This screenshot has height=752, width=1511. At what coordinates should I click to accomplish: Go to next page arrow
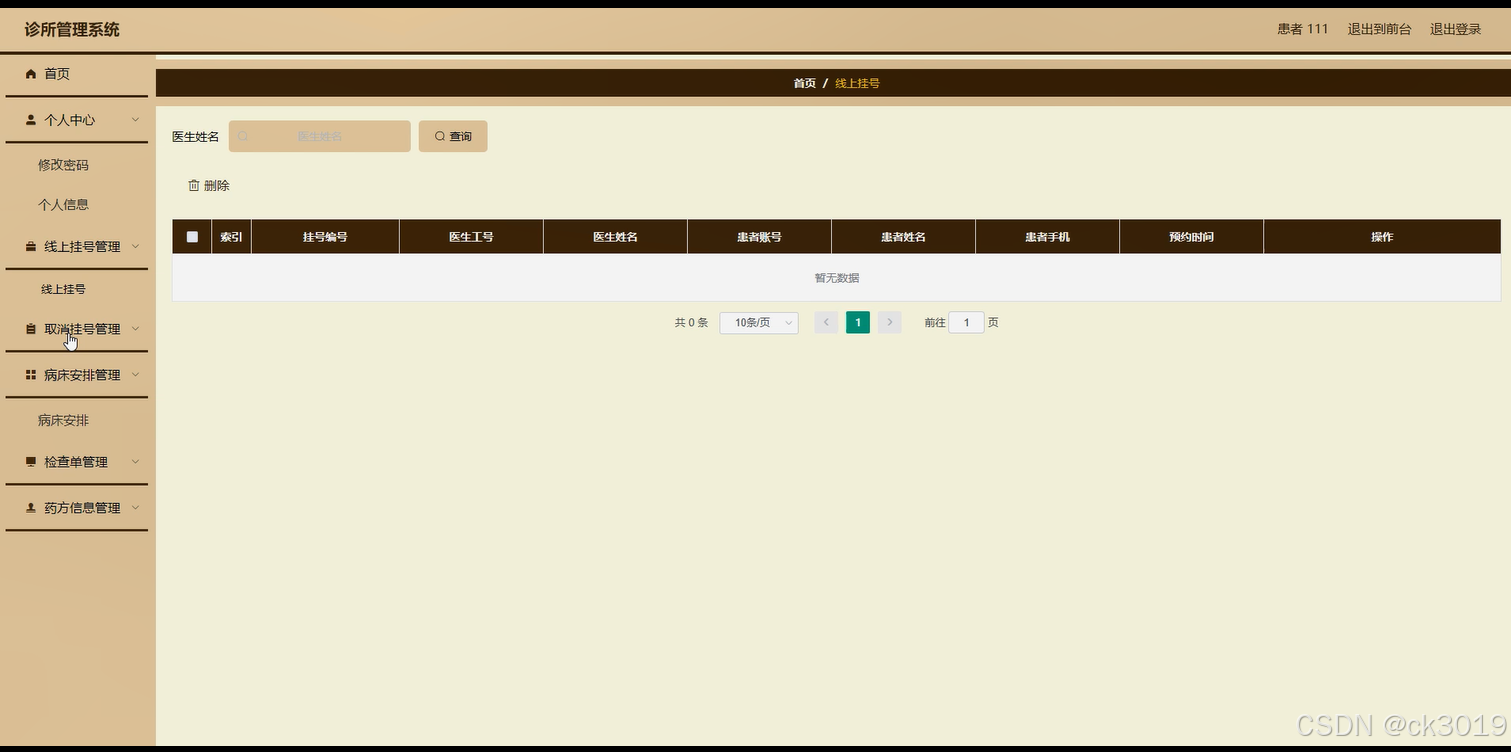[x=890, y=322]
